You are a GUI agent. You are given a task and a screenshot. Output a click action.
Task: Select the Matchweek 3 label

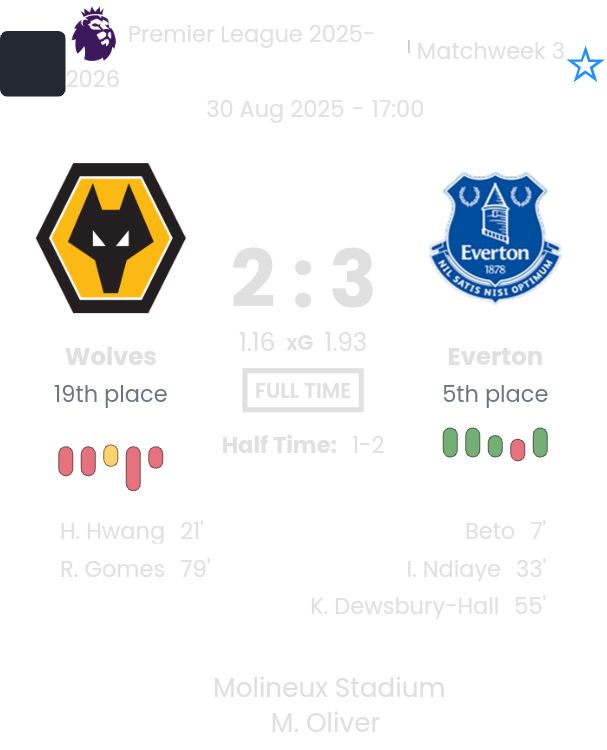tap(490, 52)
